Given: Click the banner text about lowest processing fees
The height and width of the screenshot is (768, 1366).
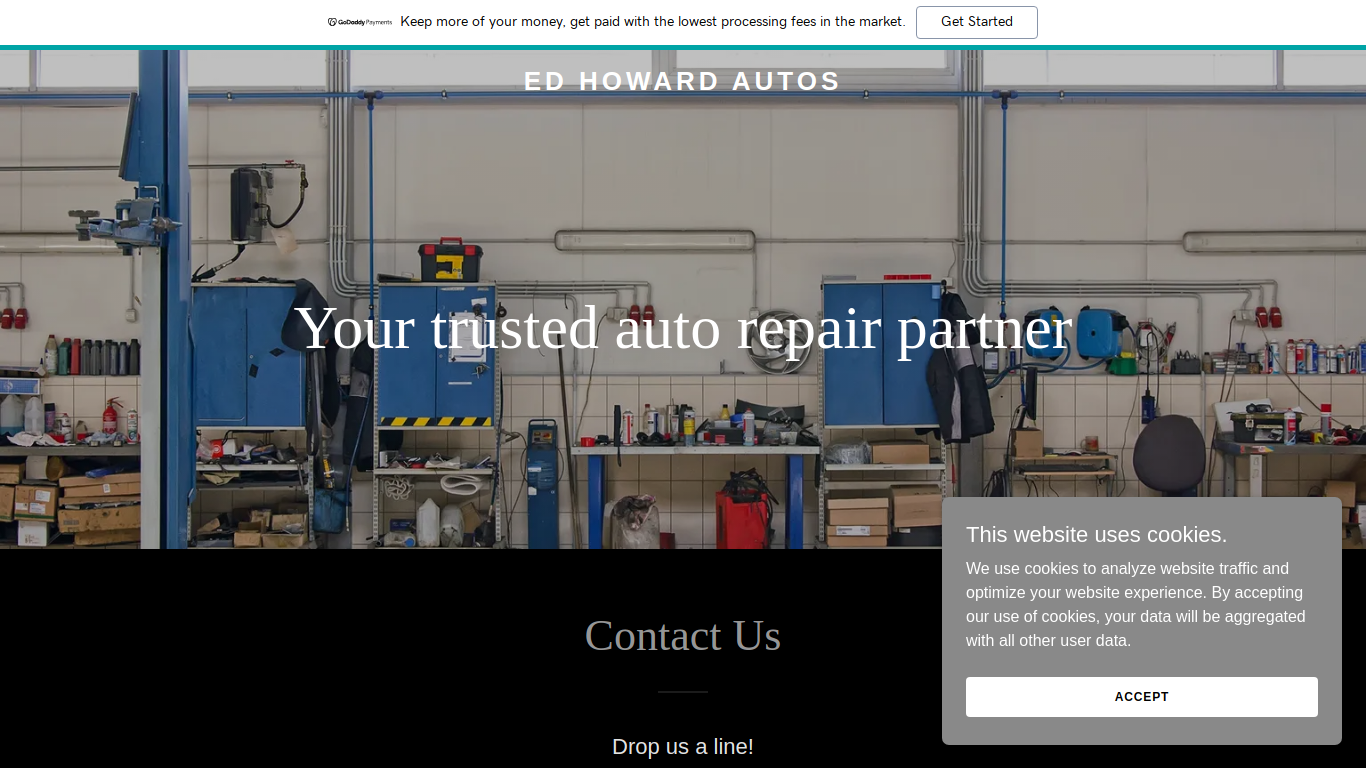Looking at the screenshot, I should point(653,22).
